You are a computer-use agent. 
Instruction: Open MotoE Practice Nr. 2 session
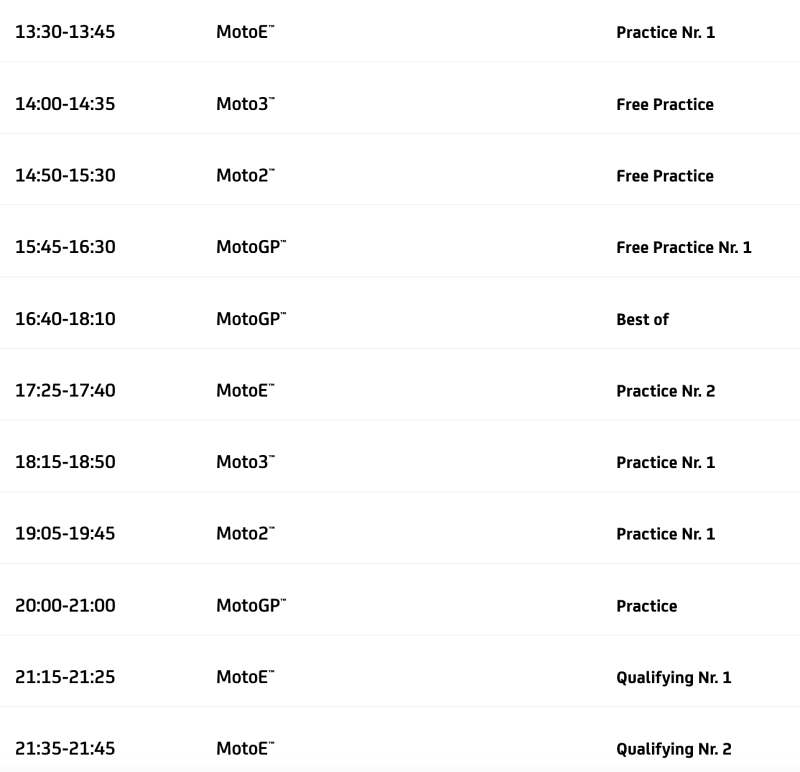point(665,391)
